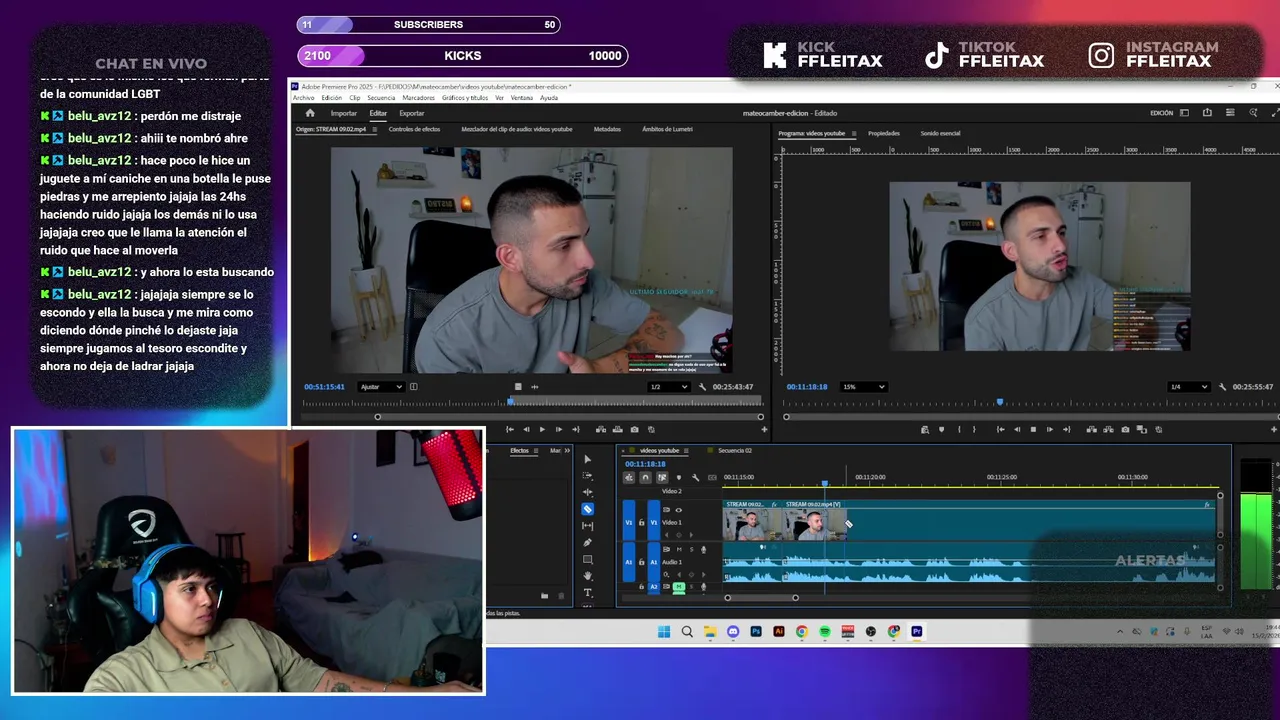Open Program panel menu beside videos youtube
This screenshot has width=1280, height=720.
[853, 133]
